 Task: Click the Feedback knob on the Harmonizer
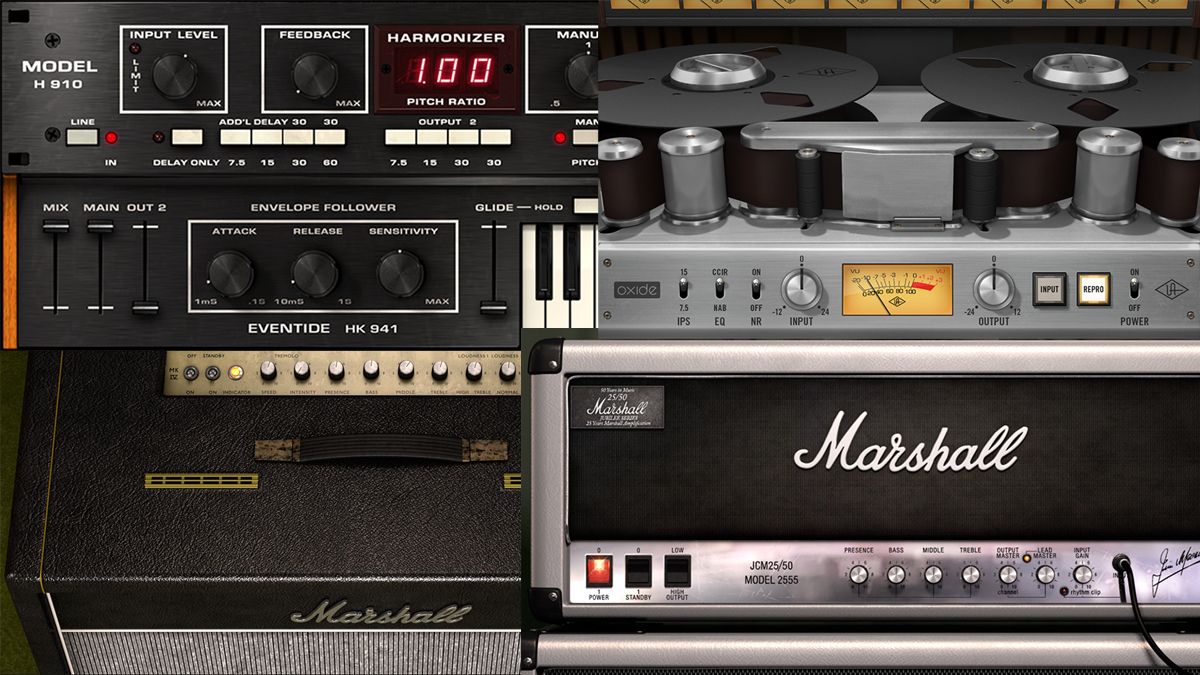click(x=315, y=75)
